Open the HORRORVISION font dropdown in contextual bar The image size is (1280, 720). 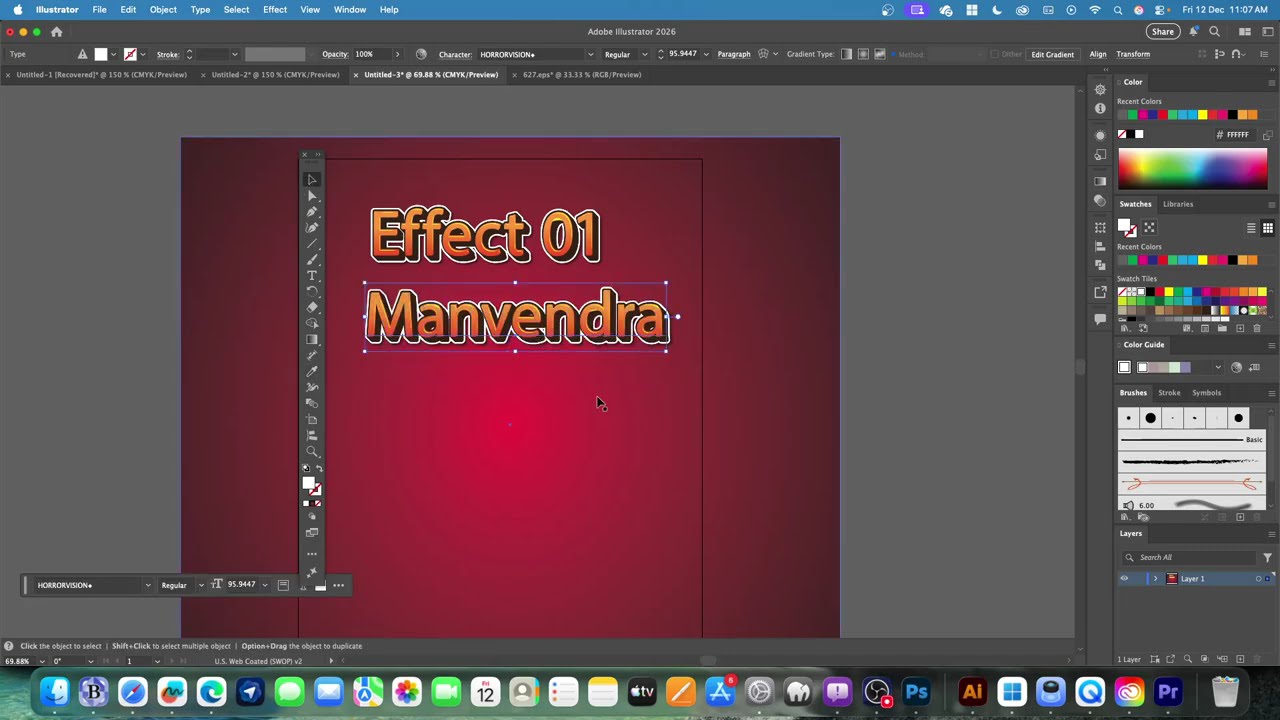(148, 585)
